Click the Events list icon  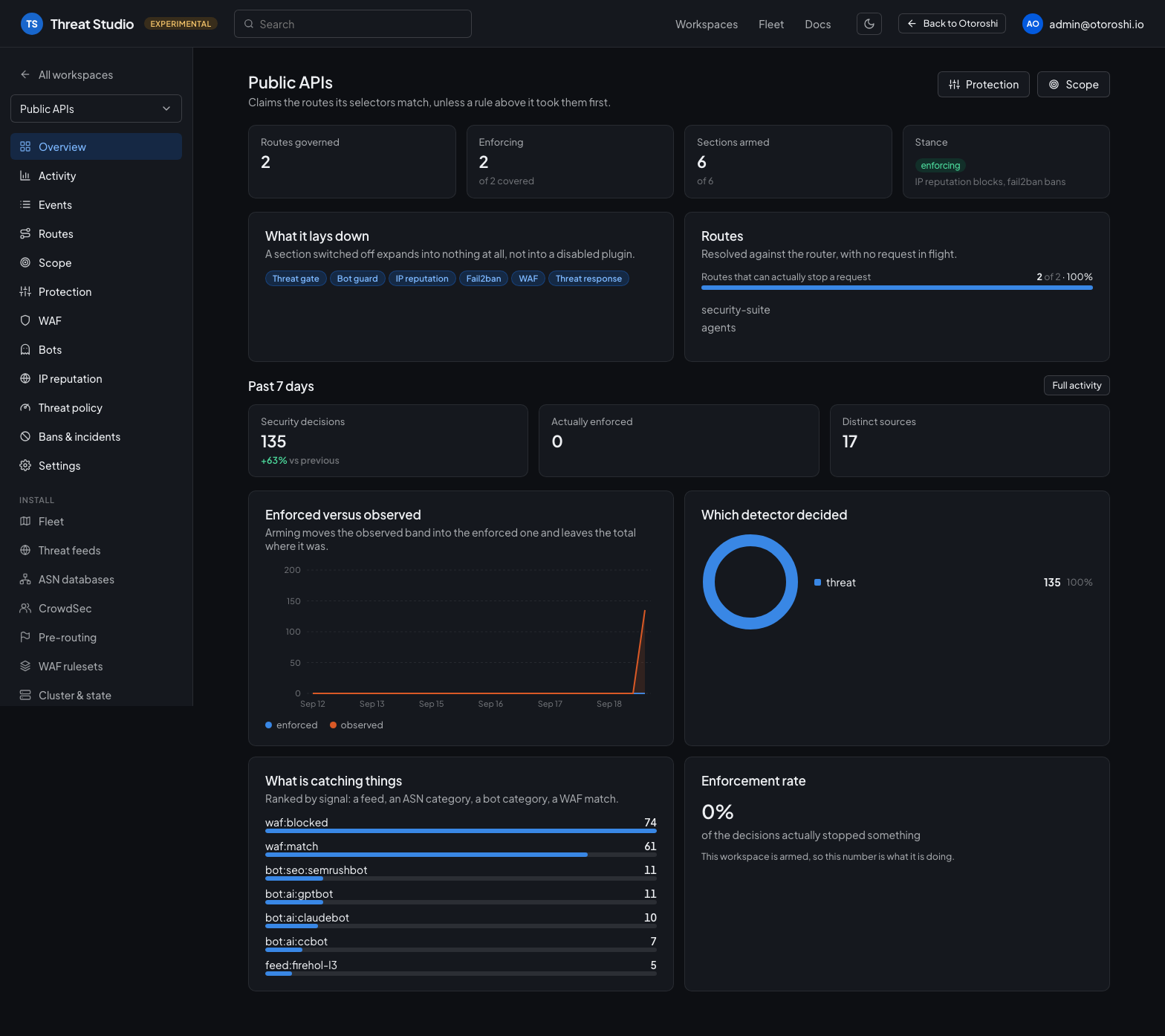point(25,204)
